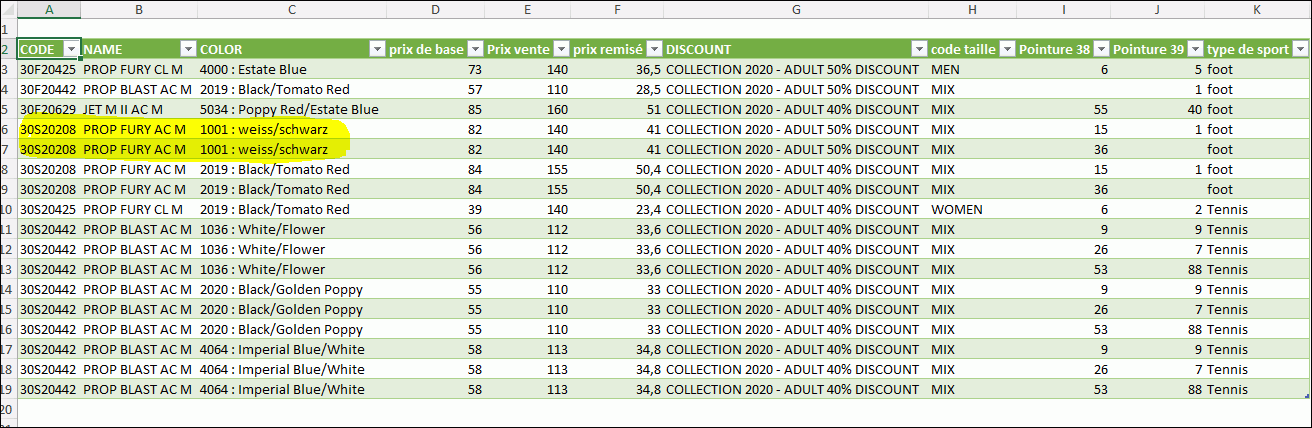This screenshot has height=428, width=1312.
Task: Open the prix remisé filter dropdown
Action: 655,49
